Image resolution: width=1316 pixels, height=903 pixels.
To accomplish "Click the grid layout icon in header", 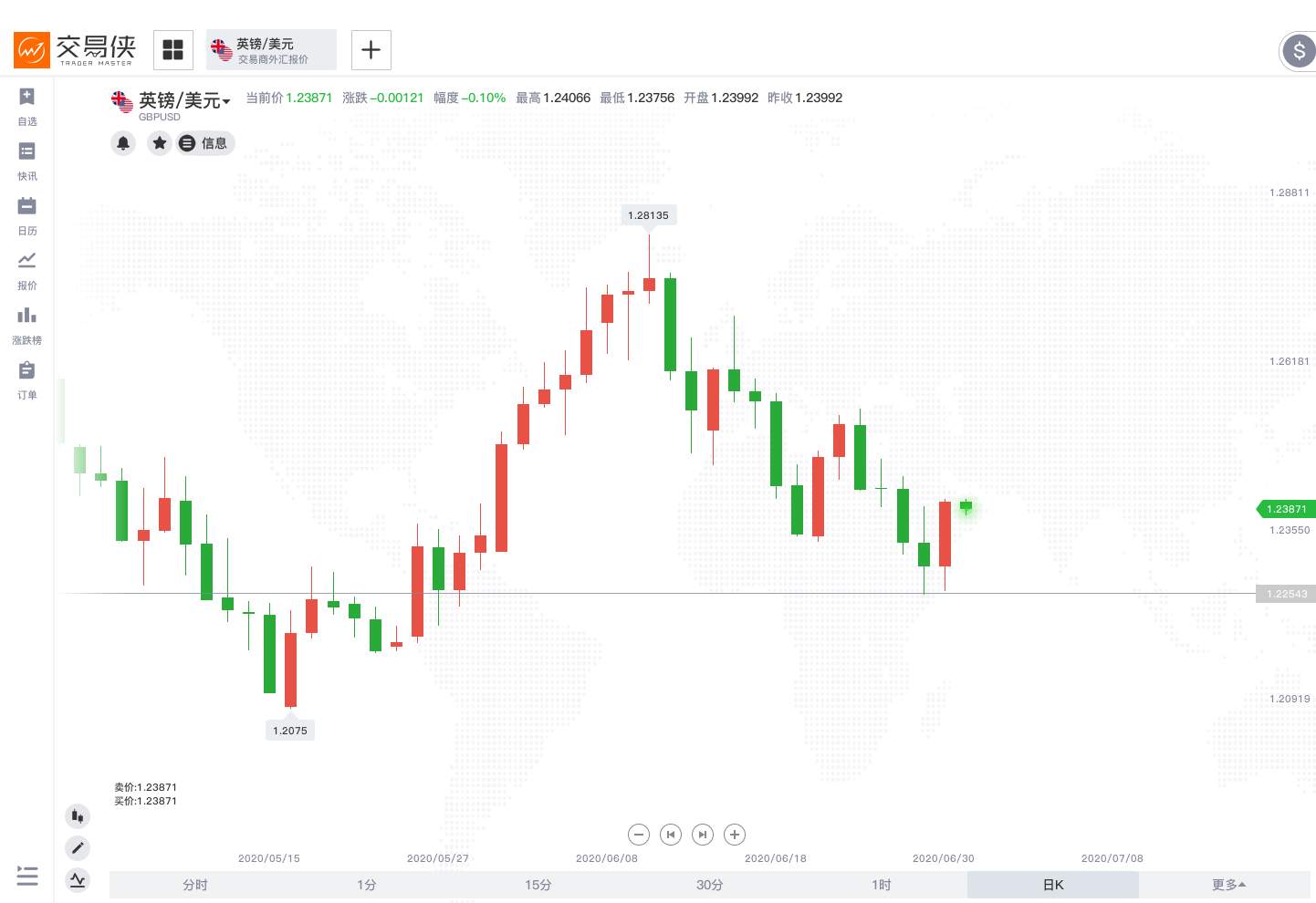I will pyautogui.click(x=173, y=50).
